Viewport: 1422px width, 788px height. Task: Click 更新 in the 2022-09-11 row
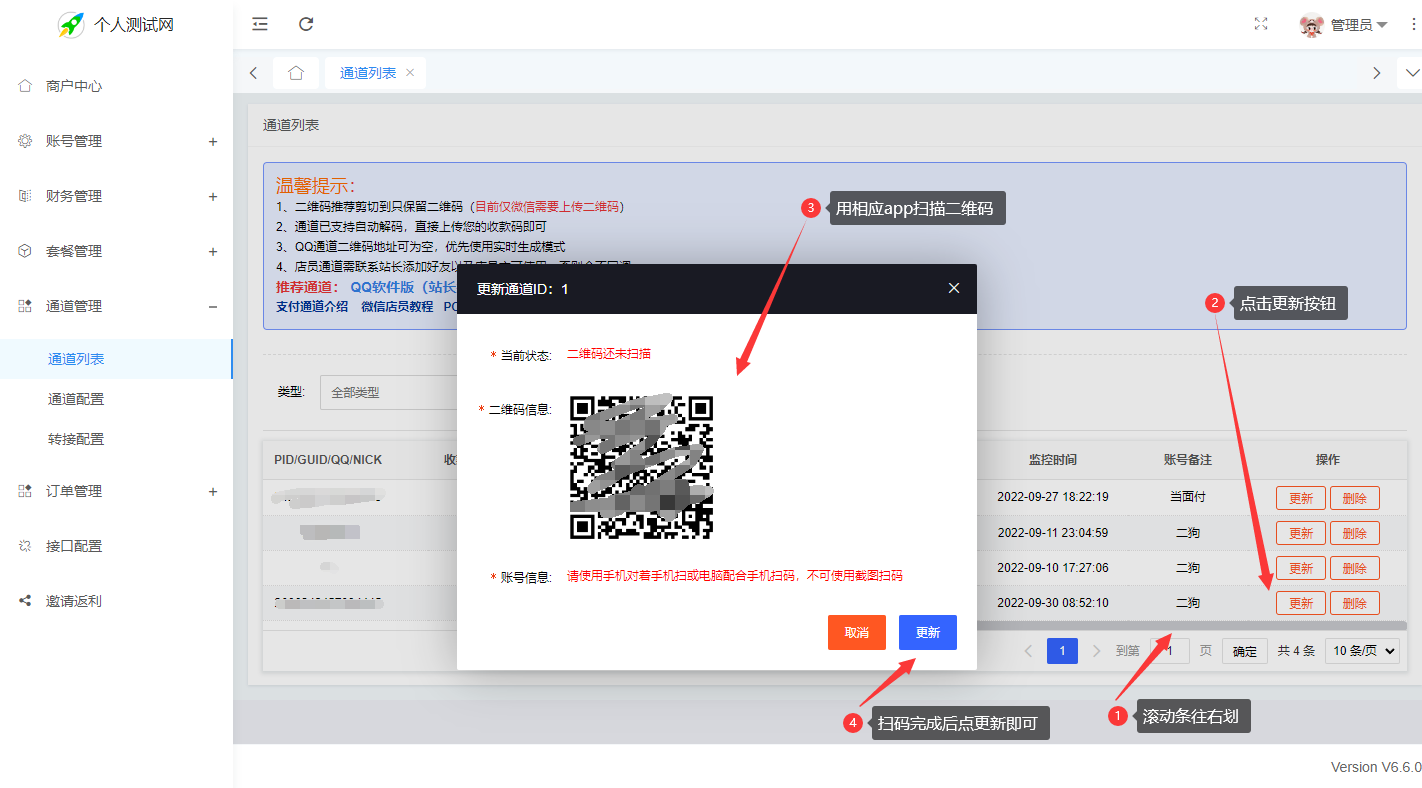(1301, 533)
